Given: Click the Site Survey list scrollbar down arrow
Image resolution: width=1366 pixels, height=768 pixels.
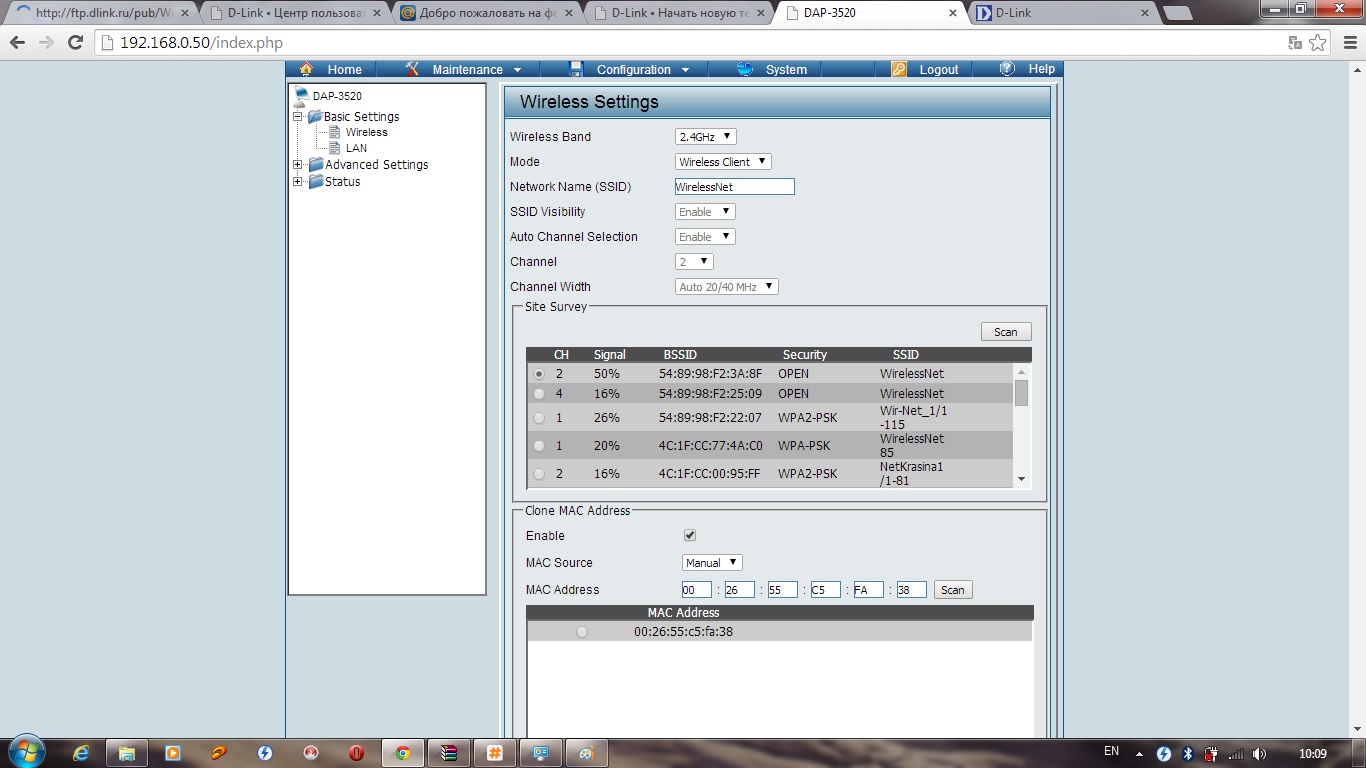Looking at the screenshot, I should (1021, 479).
